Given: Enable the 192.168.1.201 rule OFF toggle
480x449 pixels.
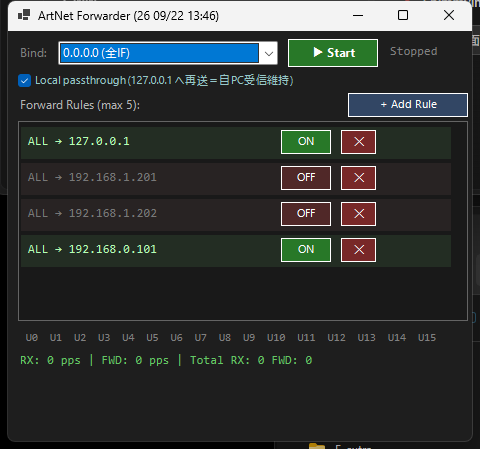Looking at the screenshot, I should click(306, 178).
